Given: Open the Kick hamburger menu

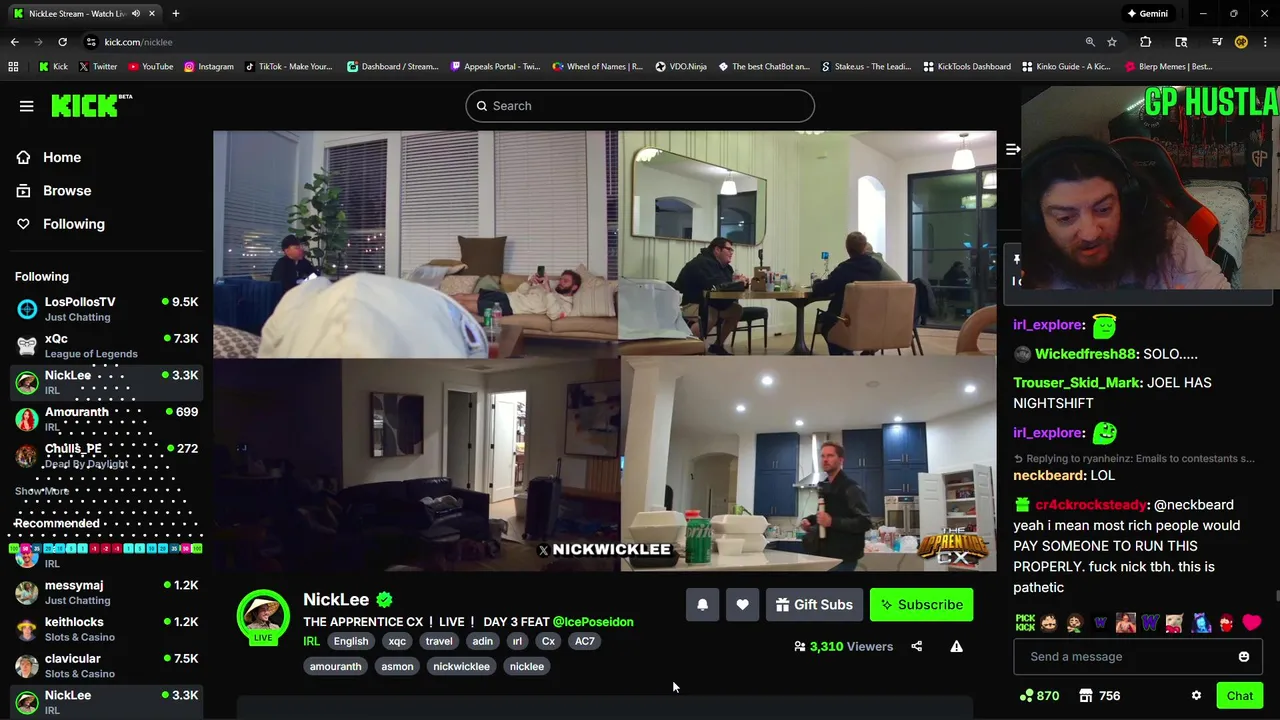Looking at the screenshot, I should tap(27, 106).
